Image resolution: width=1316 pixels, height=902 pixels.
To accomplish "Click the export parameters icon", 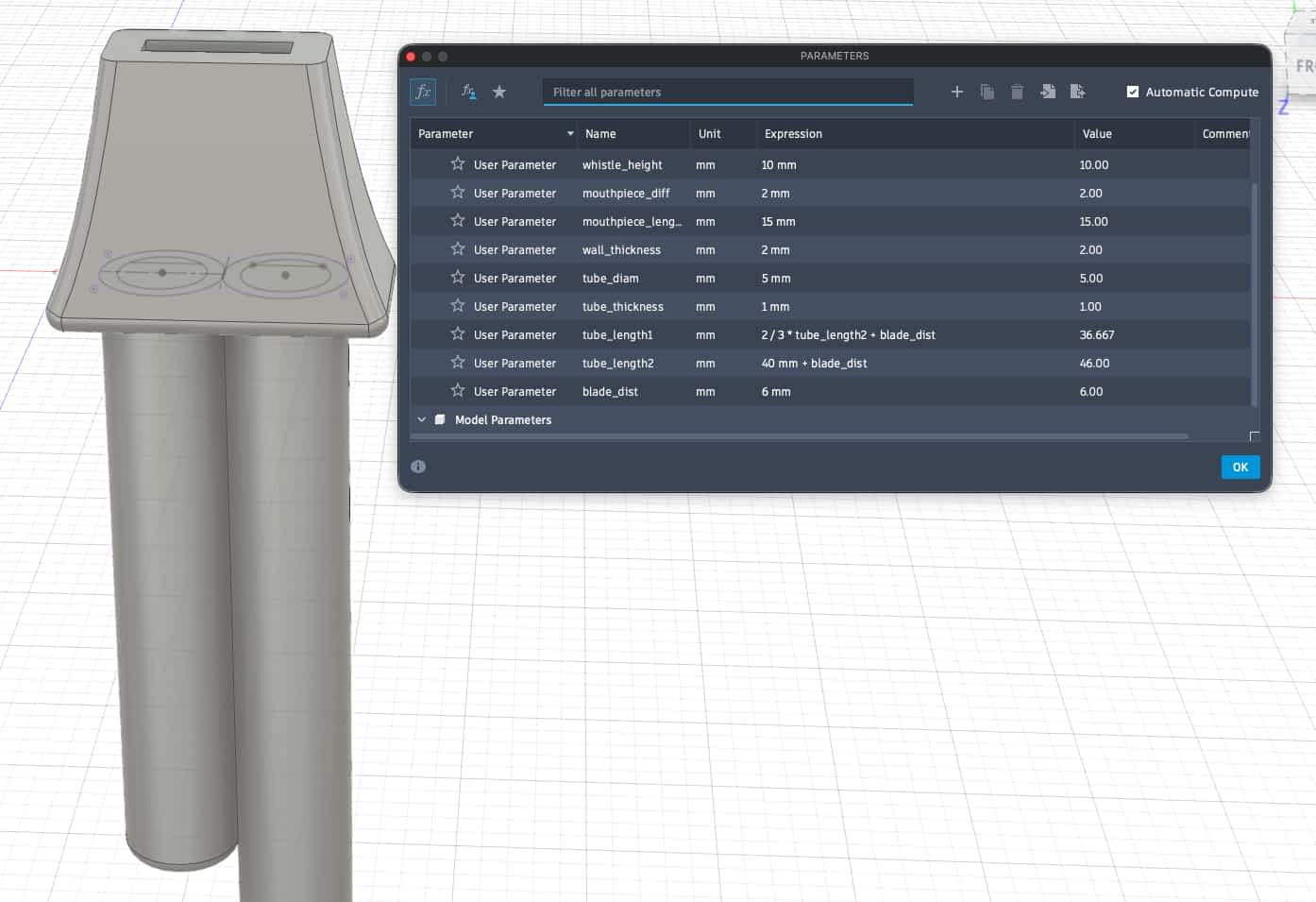I will pos(1077,92).
